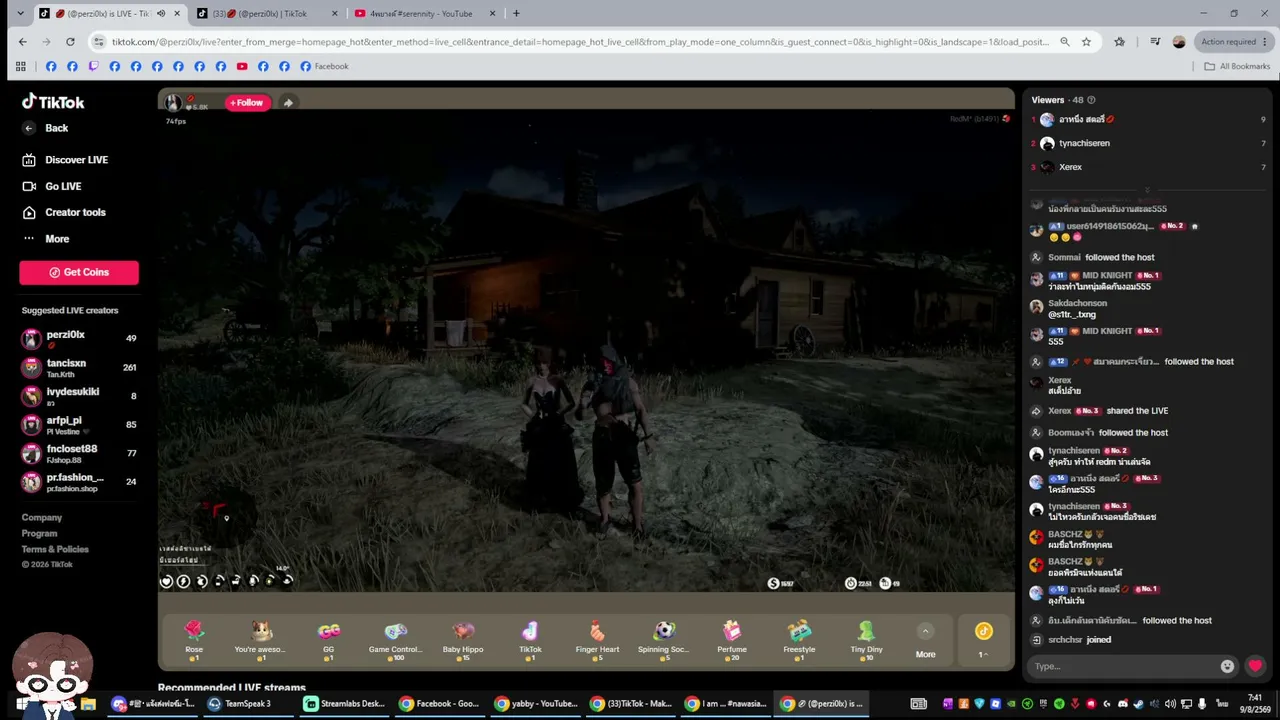Pick the GG gift
The width and height of the screenshot is (1280, 720).
(328, 639)
